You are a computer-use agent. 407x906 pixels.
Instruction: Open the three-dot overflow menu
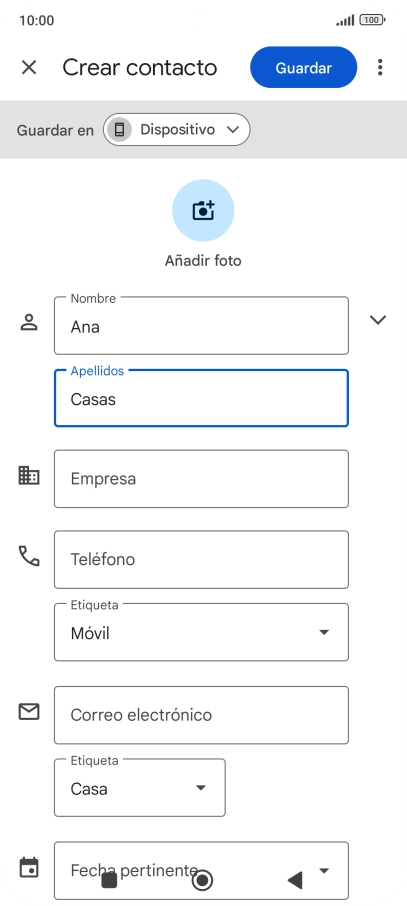(x=380, y=68)
